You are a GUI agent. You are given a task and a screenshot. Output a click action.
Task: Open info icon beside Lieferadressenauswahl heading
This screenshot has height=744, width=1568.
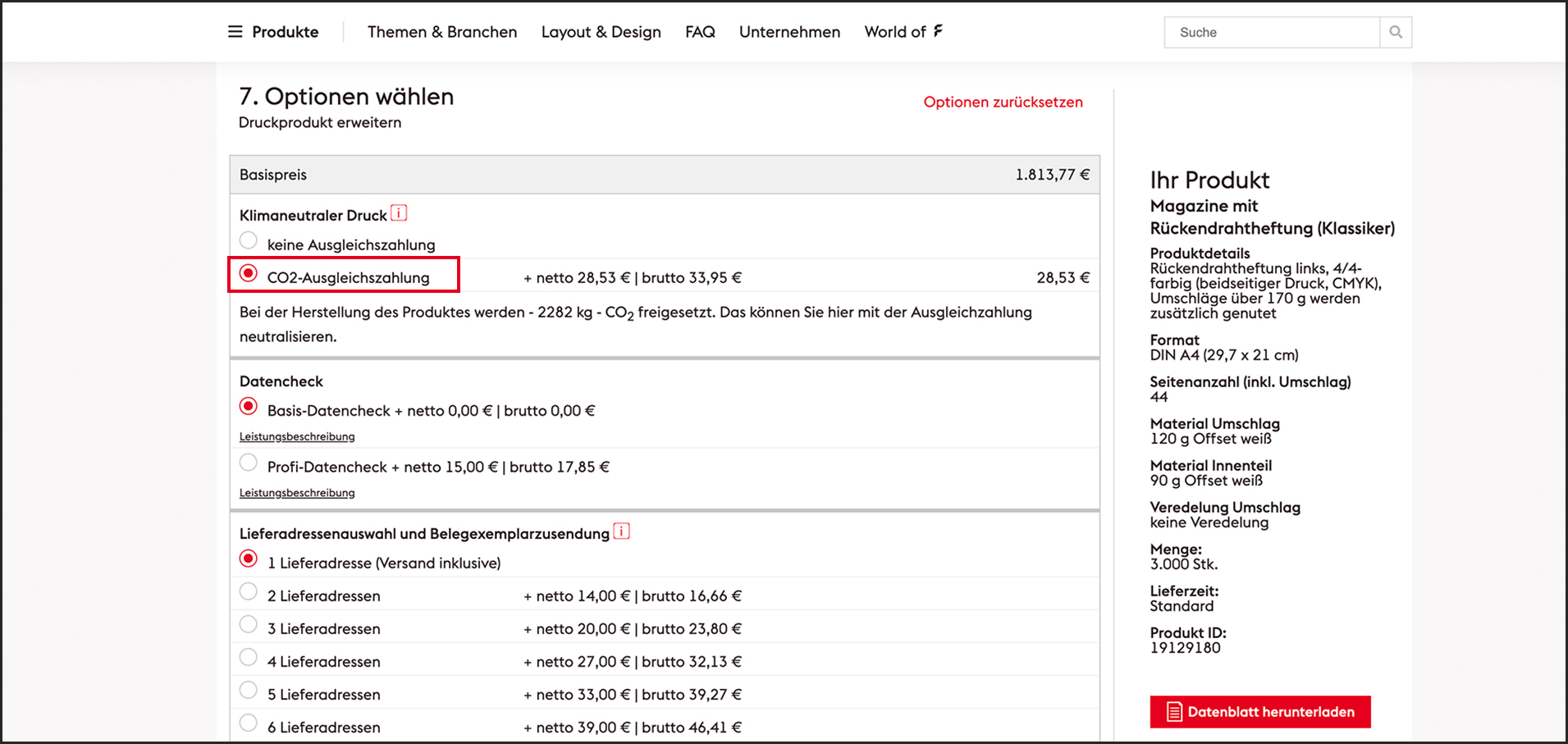point(622,532)
